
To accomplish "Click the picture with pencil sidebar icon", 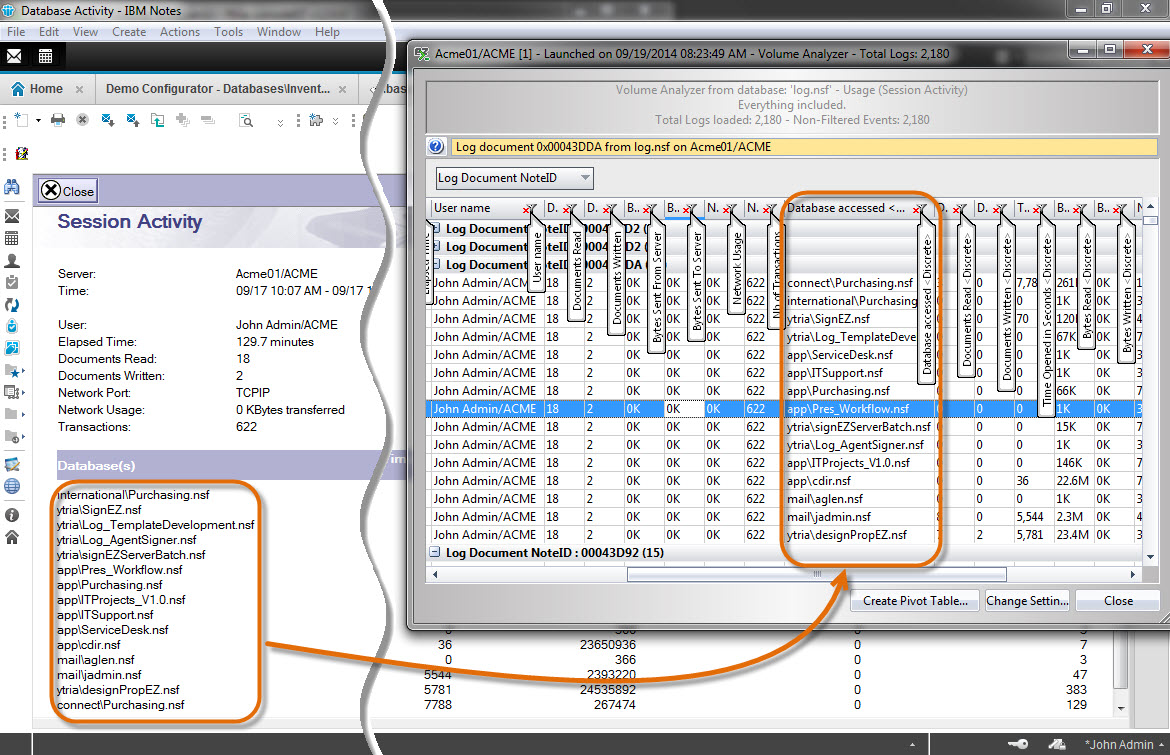I will (x=12, y=464).
